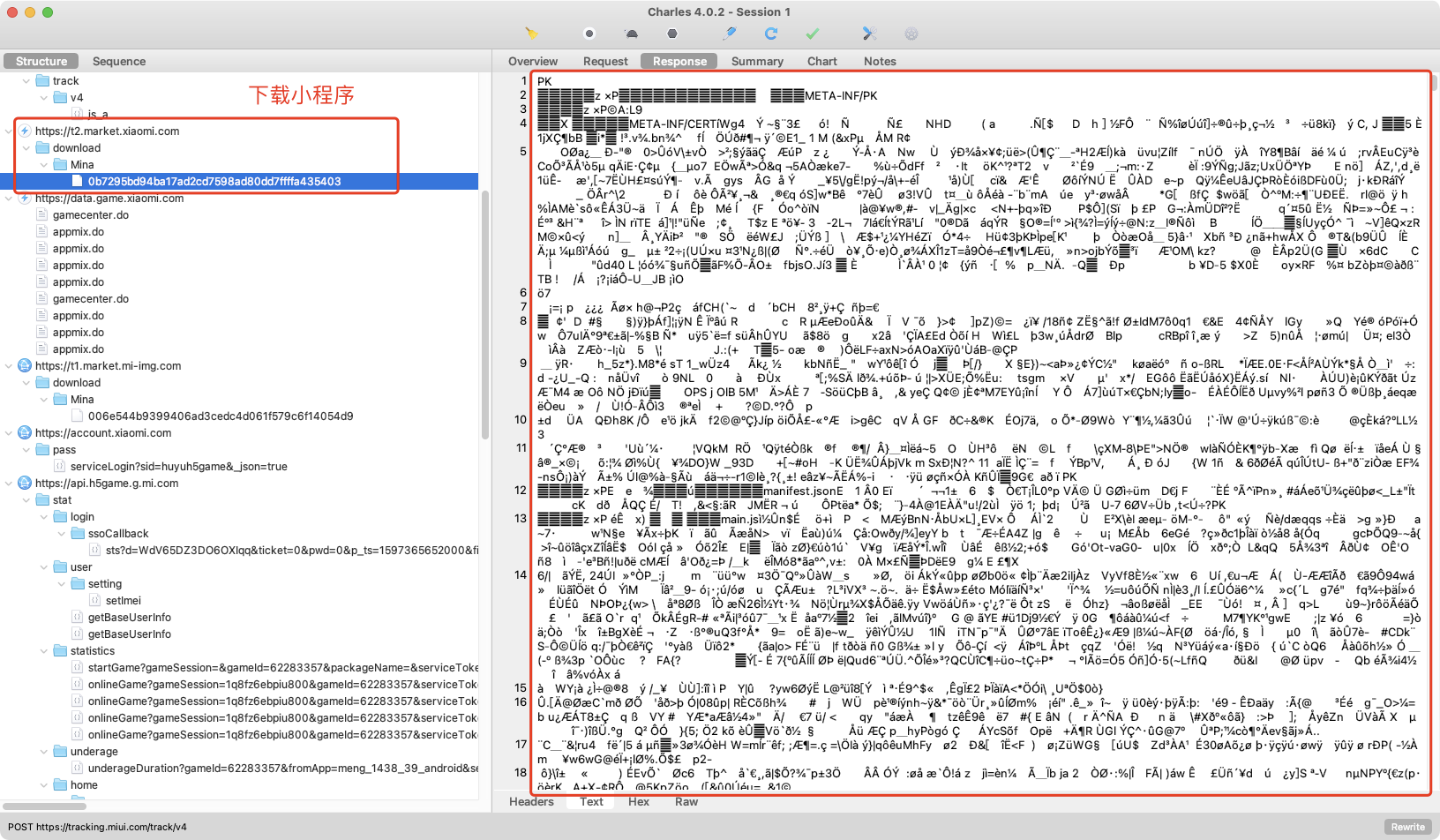Show response Headers sub-tab
Screen dimensions: 1440x840
click(x=531, y=802)
